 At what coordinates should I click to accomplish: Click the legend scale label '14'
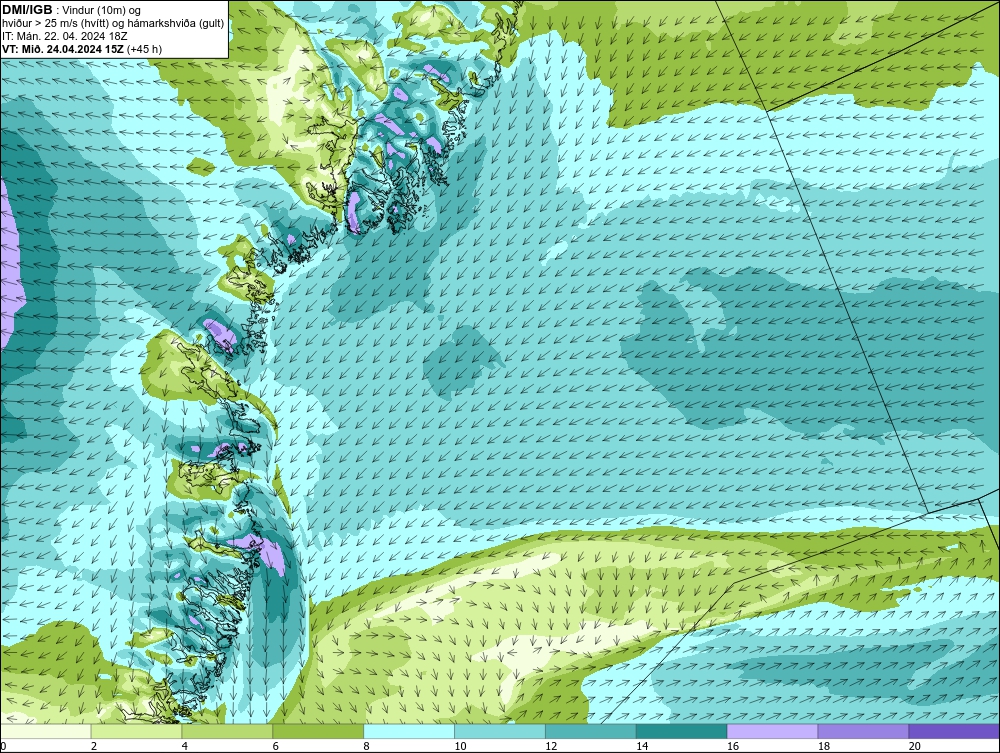point(642,746)
